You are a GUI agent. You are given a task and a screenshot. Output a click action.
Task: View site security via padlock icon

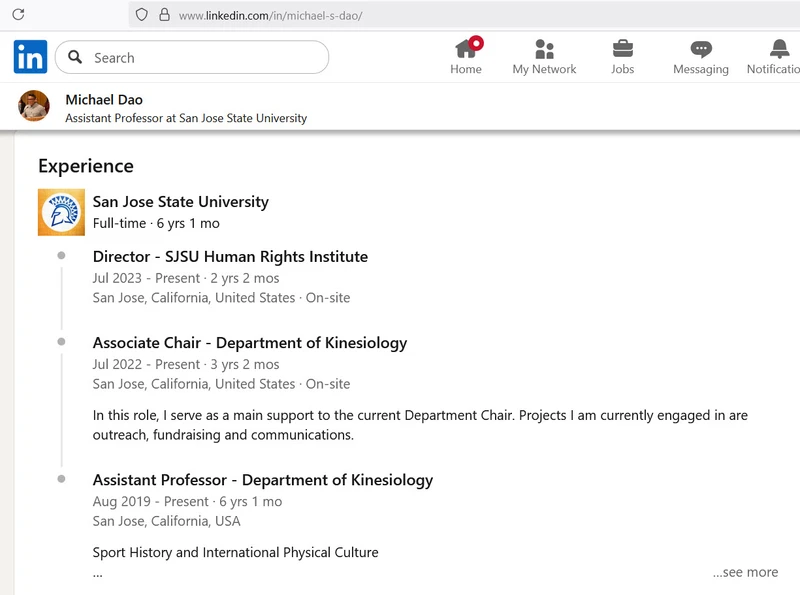pyautogui.click(x=164, y=14)
